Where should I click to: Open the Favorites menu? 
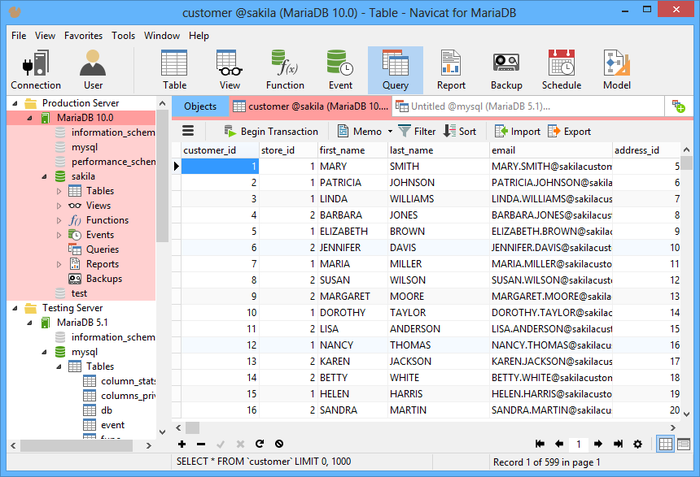[83, 35]
